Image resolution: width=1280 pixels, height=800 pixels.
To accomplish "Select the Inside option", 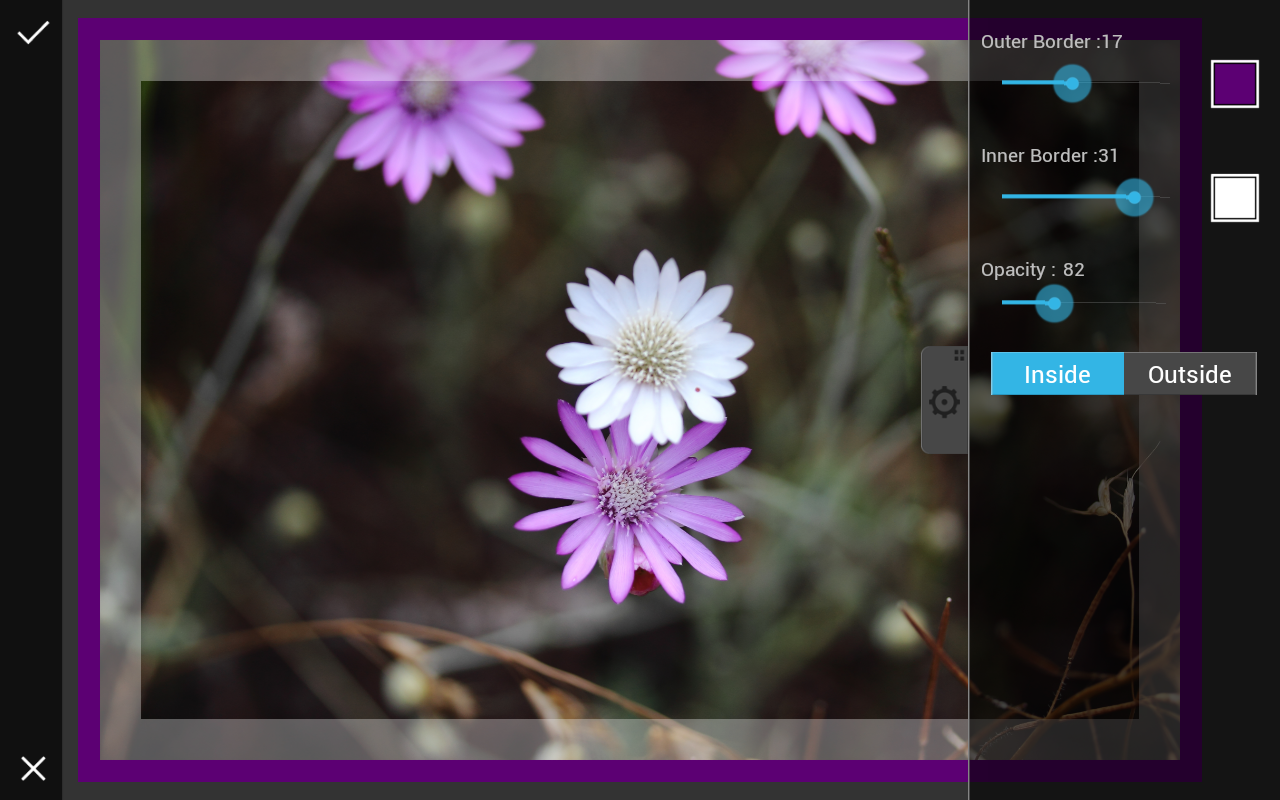I will click(1057, 374).
